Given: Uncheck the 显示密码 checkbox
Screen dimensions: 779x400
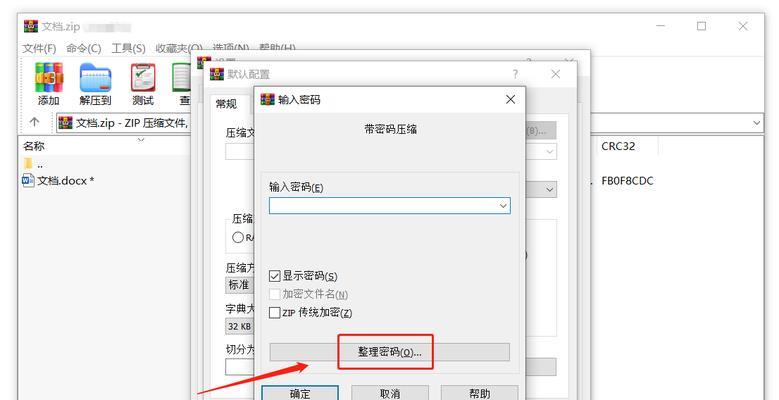Looking at the screenshot, I should (x=274, y=276).
